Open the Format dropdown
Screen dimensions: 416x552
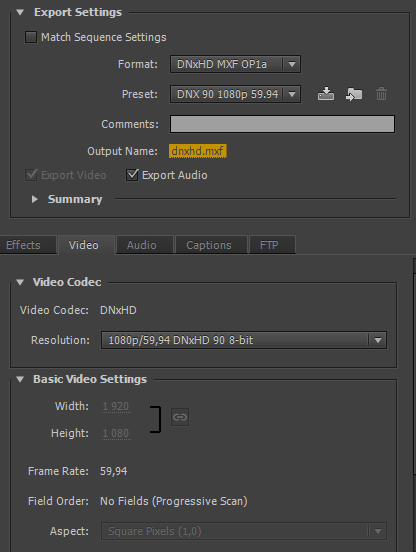tap(235, 64)
